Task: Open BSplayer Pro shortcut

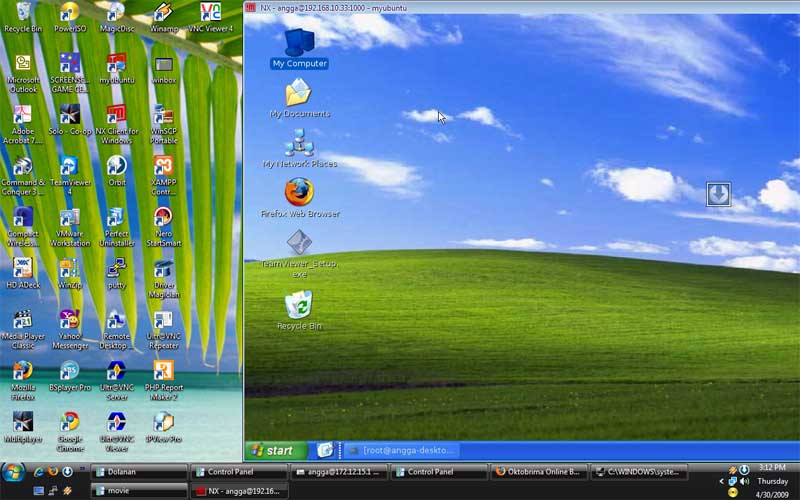Action: point(70,376)
